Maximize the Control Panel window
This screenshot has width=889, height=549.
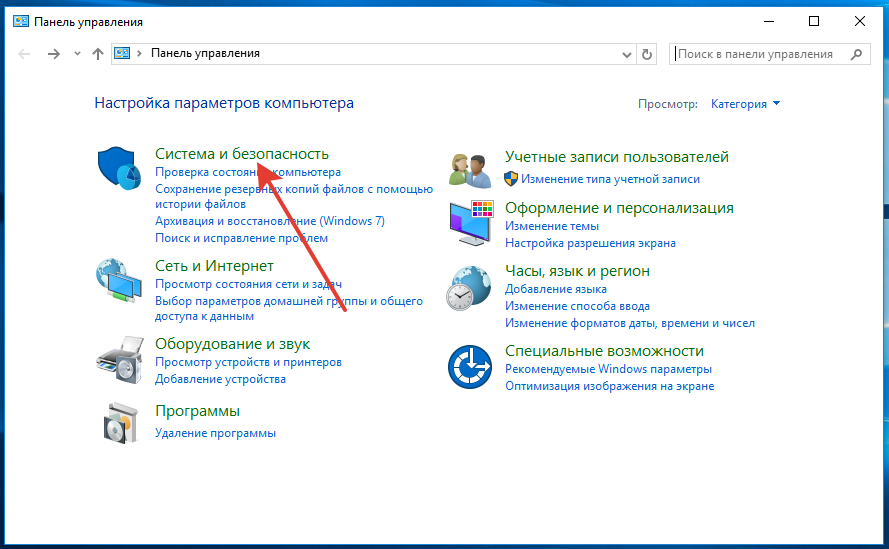(x=814, y=22)
